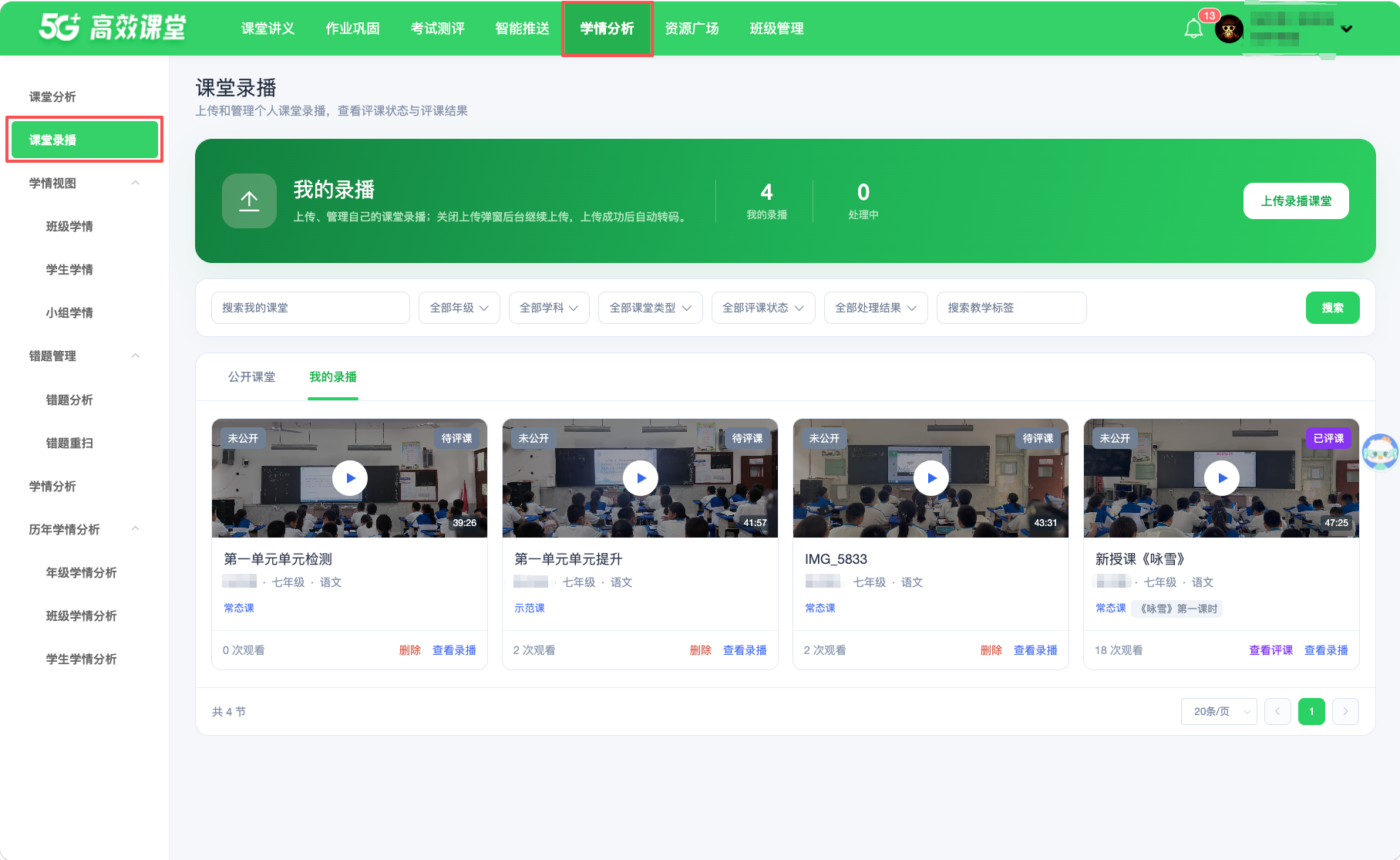The image size is (1400, 860).
Task: Delete the 第一单元单元提升 recording
Action: pos(701,650)
